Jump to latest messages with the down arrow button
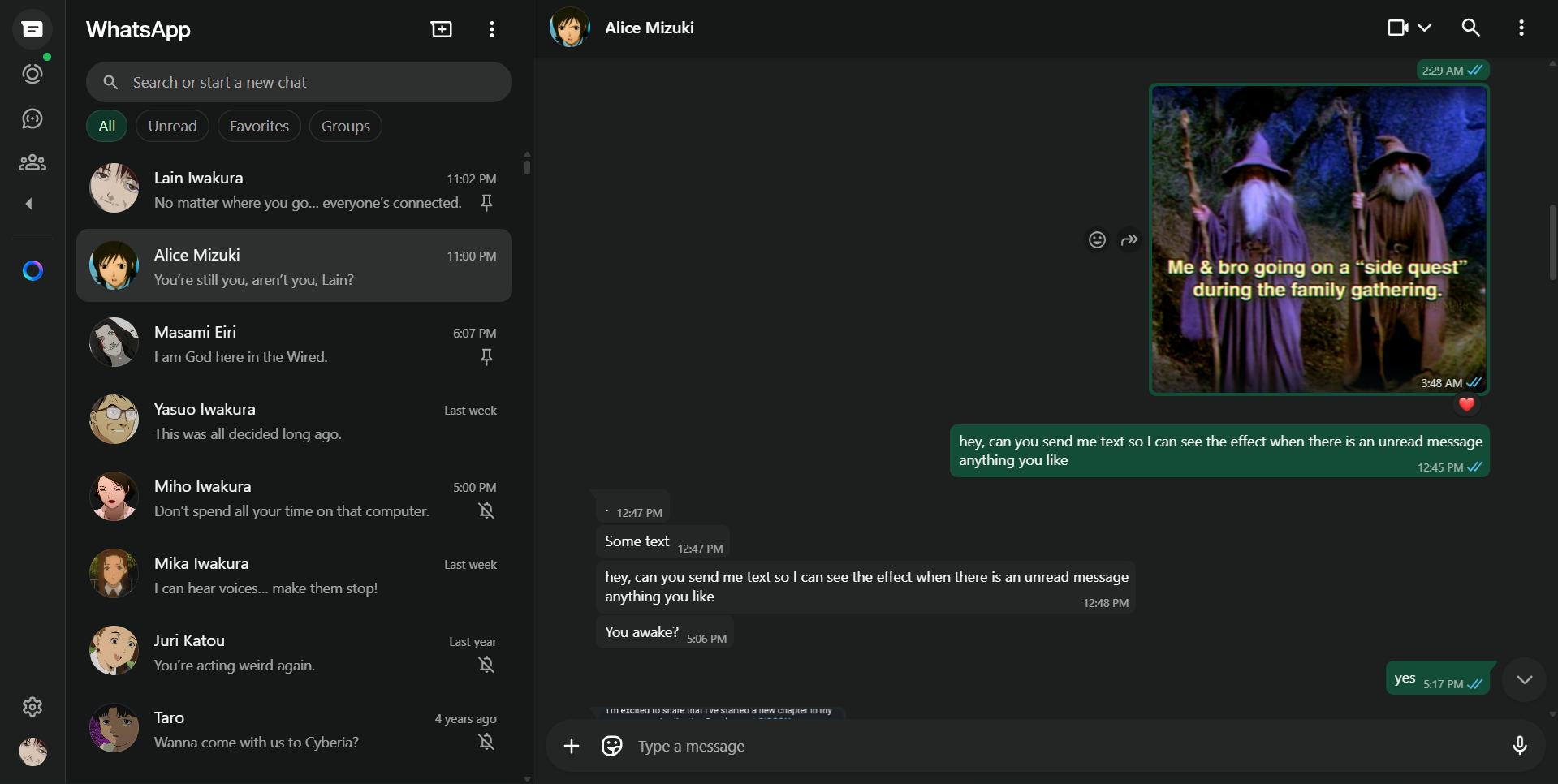This screenshot has height=784, width=1558. click(x=1525, y=679)
